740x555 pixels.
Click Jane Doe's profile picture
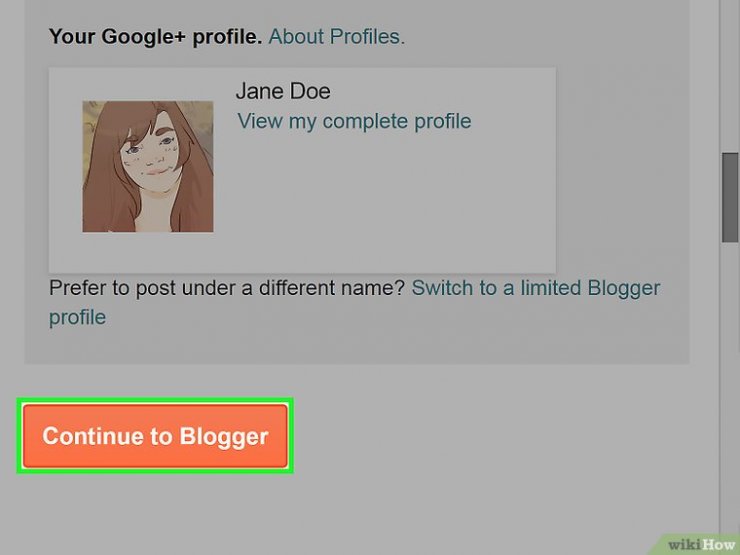point(148,166)
